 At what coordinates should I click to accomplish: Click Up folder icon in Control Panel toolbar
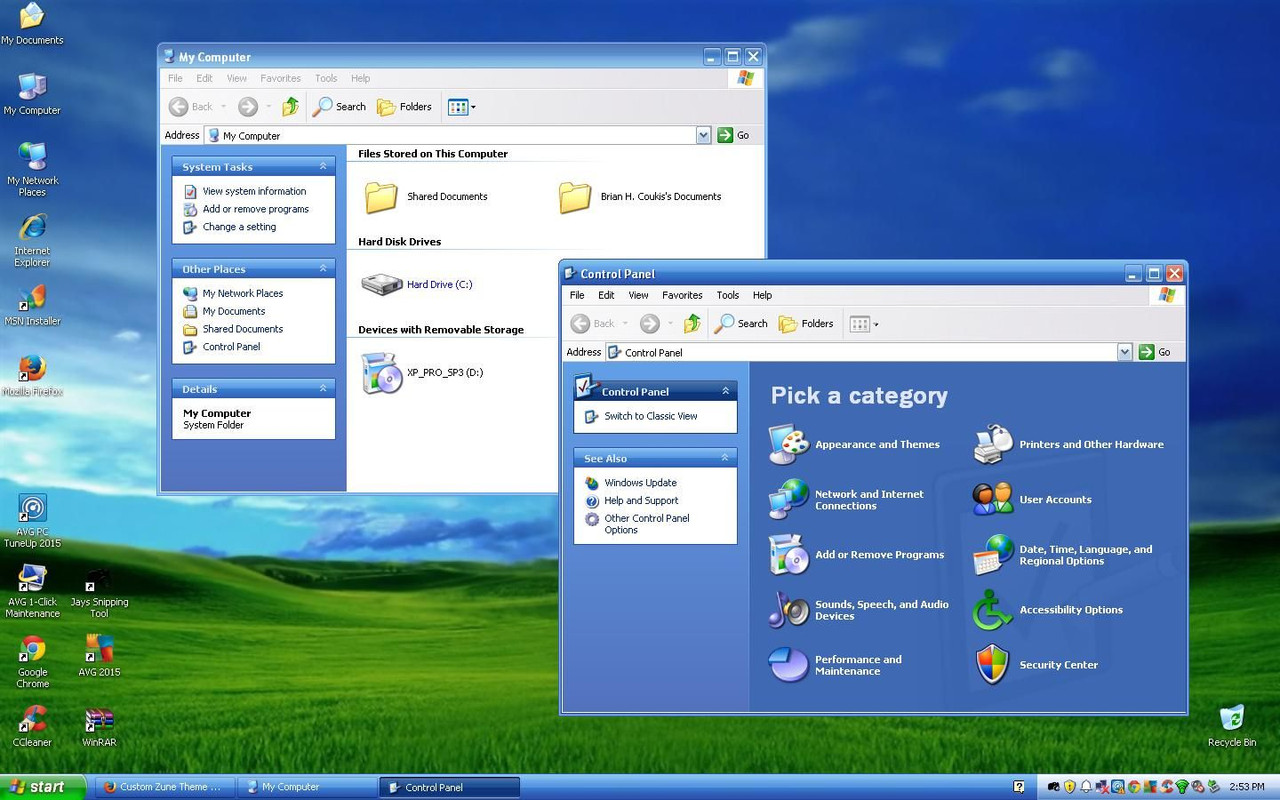(x=692, y=323)
